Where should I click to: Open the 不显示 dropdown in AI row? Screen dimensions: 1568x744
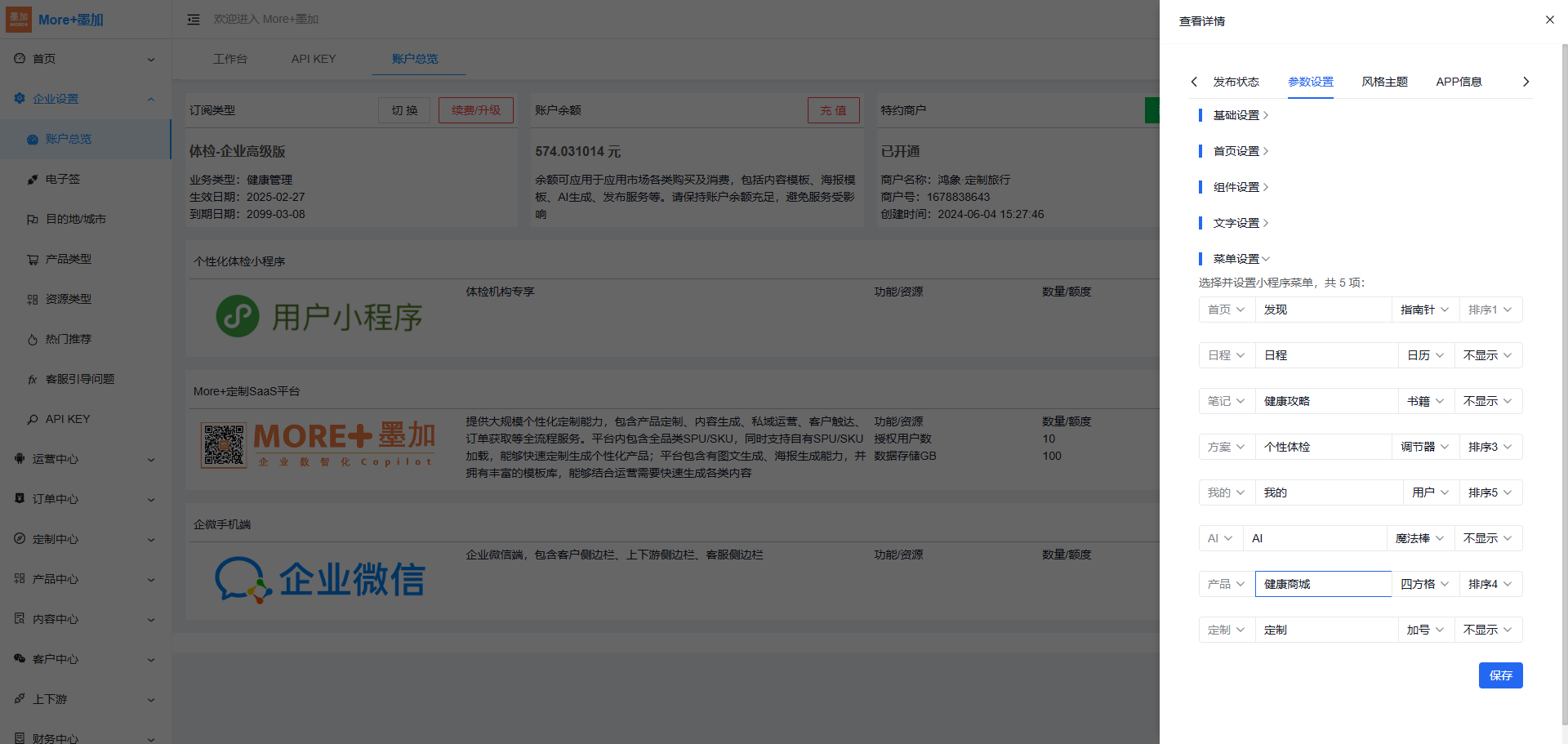click(1487, 538)
